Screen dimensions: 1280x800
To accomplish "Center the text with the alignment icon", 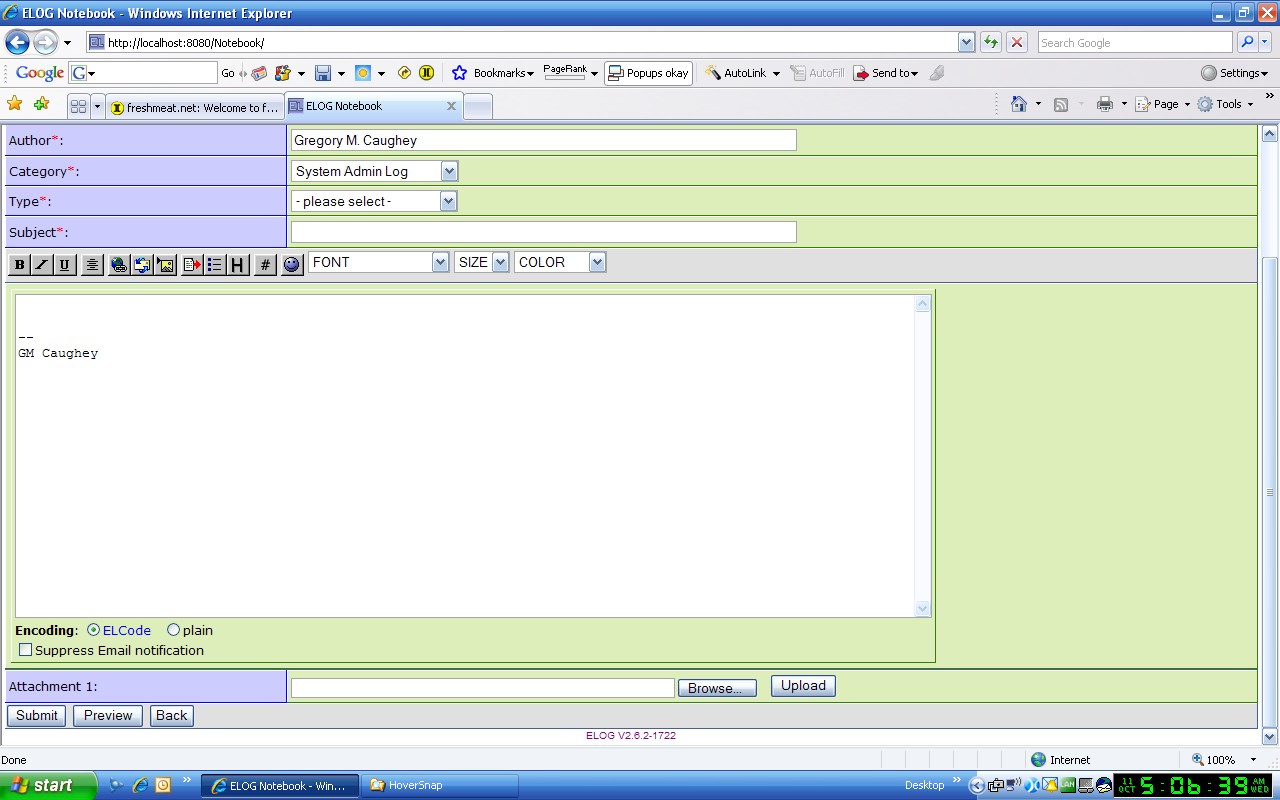I will (x=92, y=264).
